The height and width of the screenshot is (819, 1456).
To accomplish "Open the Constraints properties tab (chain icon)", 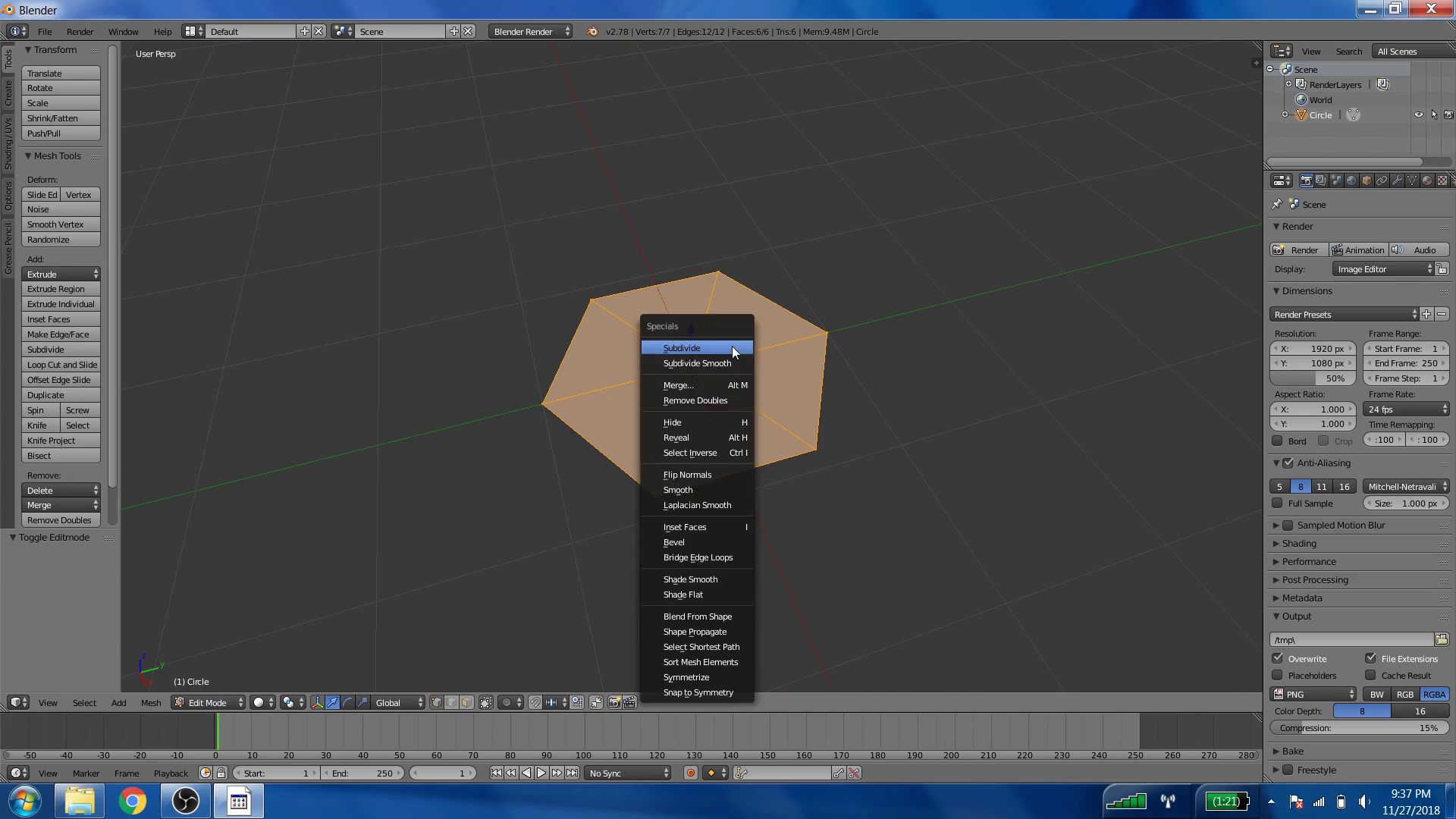I will pos(1382,180).
